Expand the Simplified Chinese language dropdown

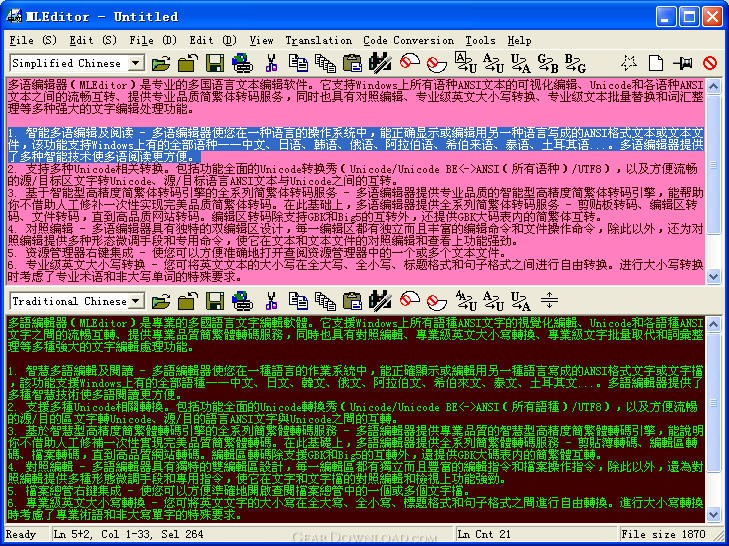point(135,63)
